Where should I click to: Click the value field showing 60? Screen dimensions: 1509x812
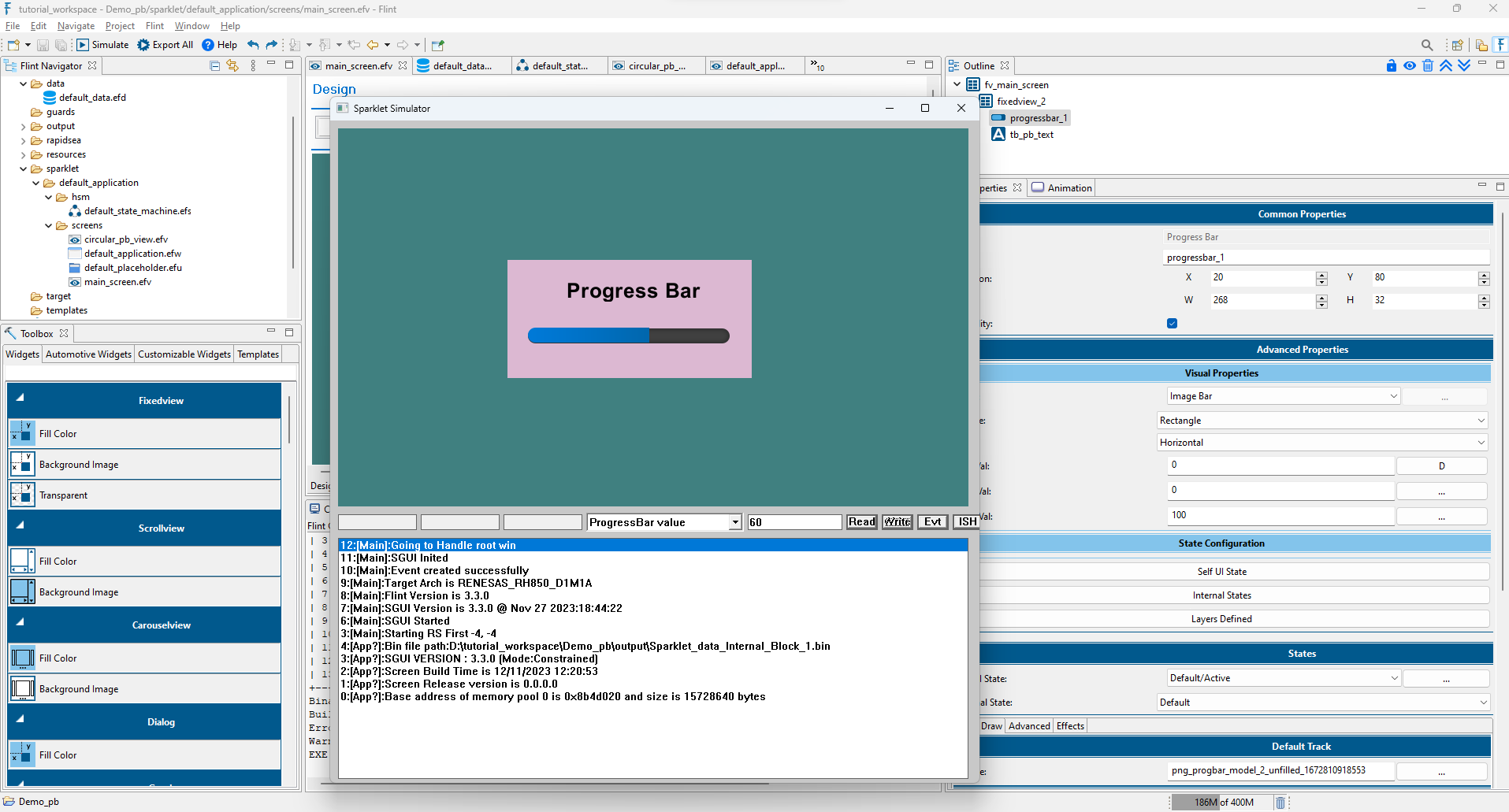[x=794, y=521]
